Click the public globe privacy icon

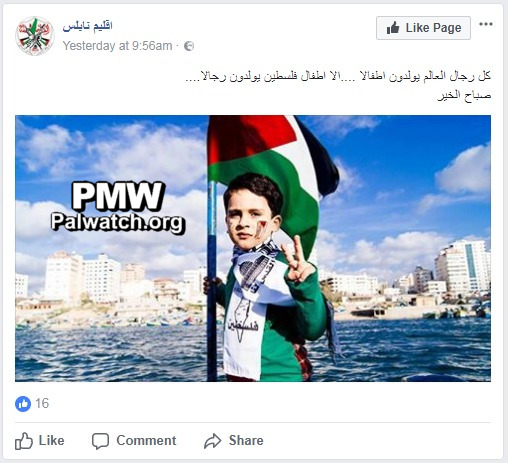pyautogui.click(x=189, y=46)
